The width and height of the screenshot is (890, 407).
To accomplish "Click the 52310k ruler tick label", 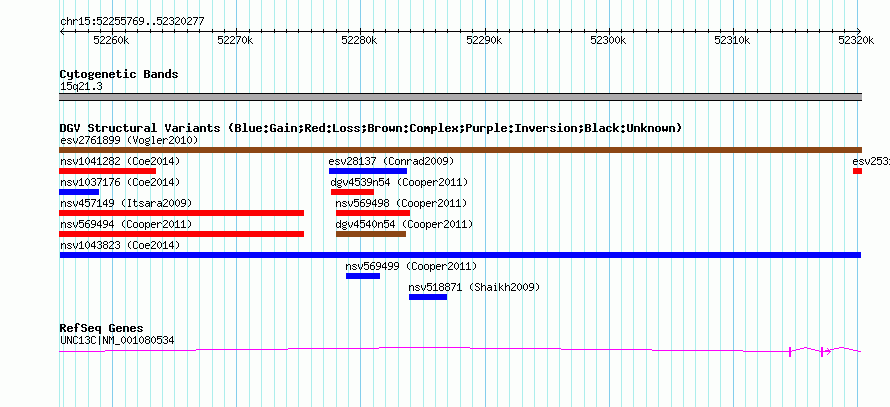I will pos(732,40).
